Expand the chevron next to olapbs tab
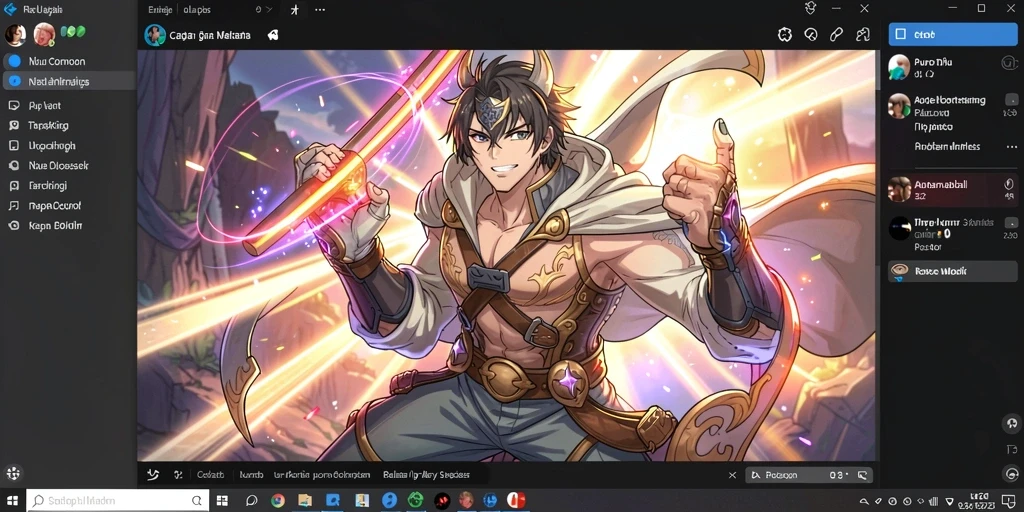Viewport: 1024px width, 512px height. coord(267,10)
